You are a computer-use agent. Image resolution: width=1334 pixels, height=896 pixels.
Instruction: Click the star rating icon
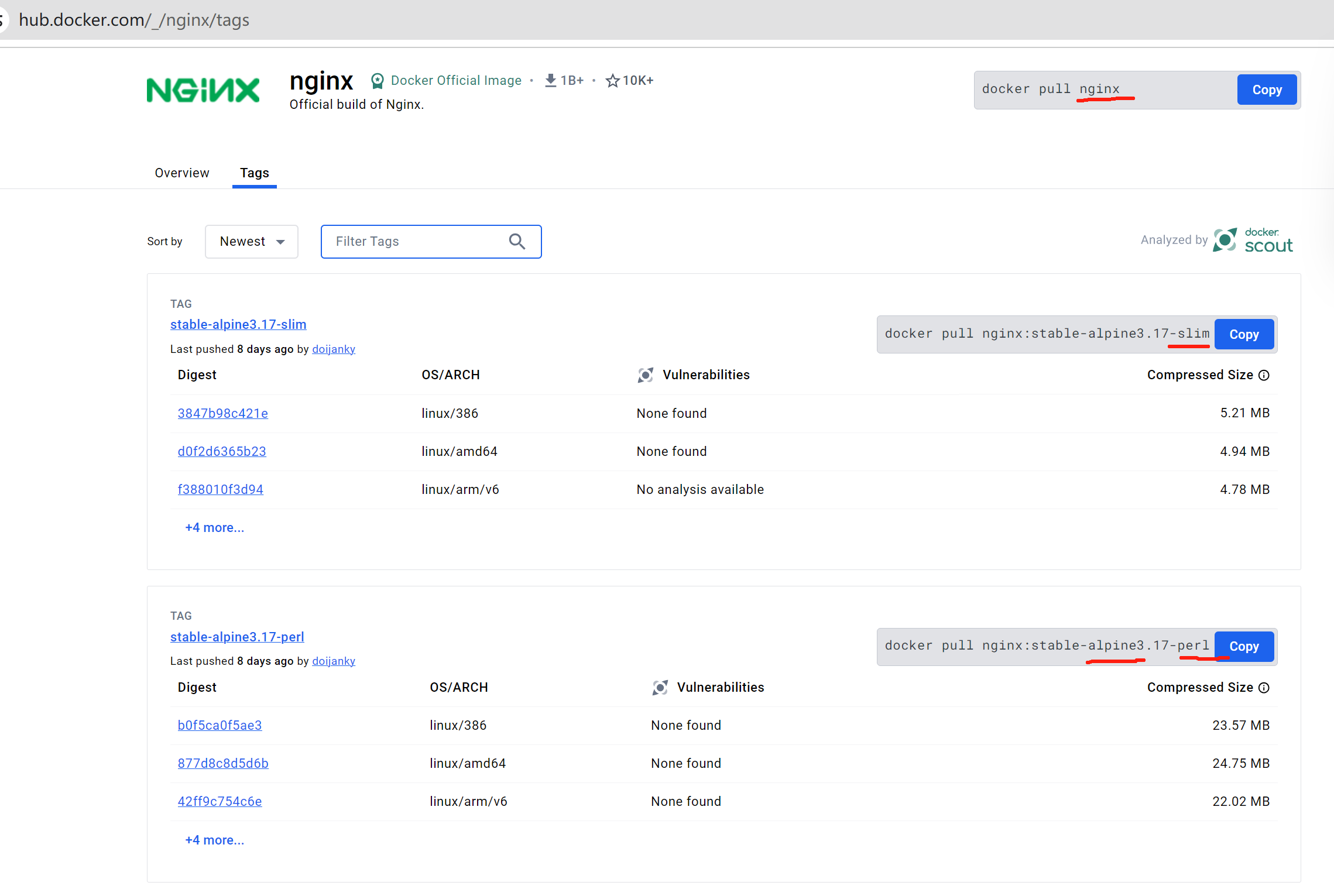(x=612, y=81)
